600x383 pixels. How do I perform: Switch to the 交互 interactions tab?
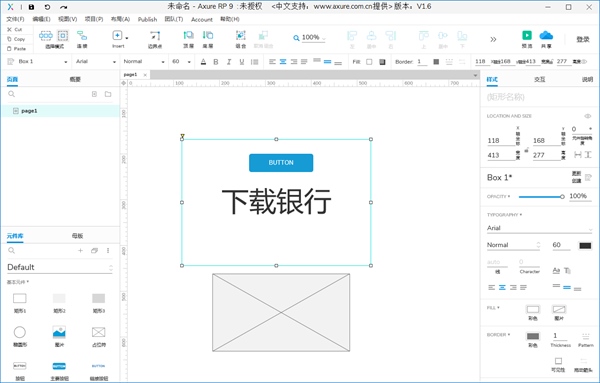click(x=540, y=79)
